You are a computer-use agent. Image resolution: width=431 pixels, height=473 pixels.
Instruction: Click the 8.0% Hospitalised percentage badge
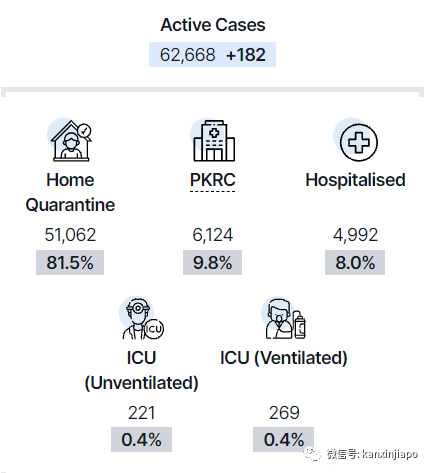(355, 262)
